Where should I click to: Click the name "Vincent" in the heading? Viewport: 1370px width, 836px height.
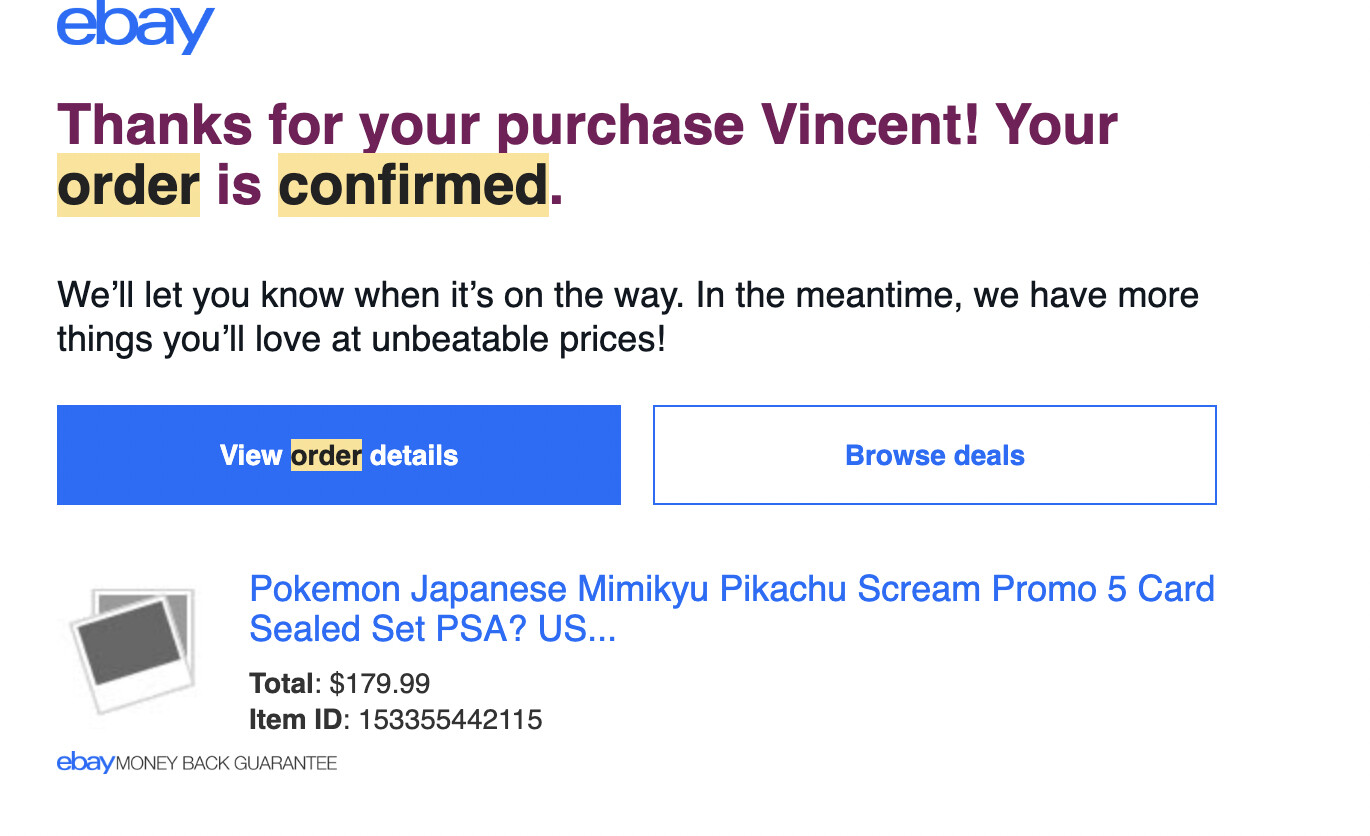point(870,125)
